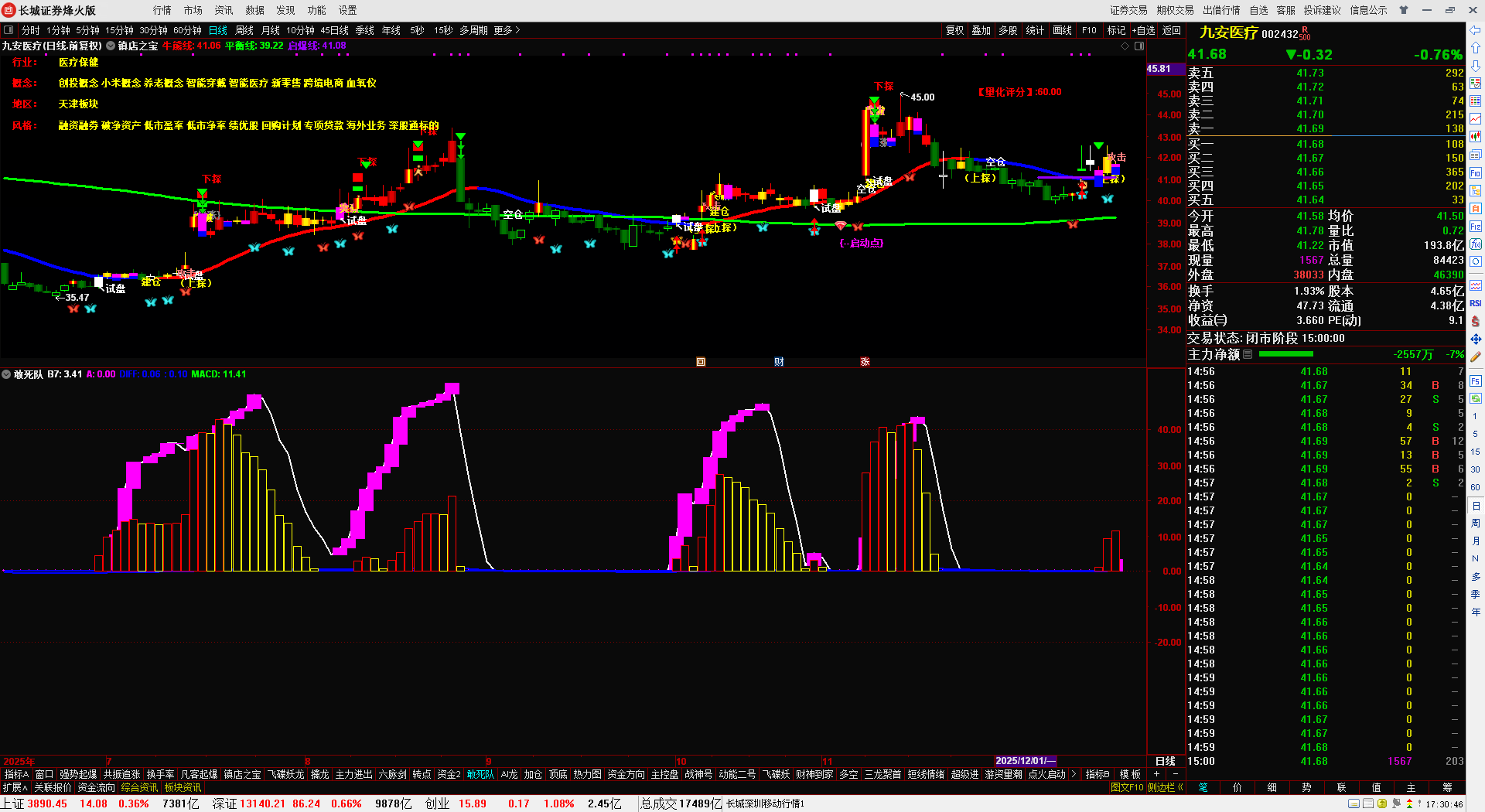The height and width of the screenshot is (812, 1485).
Task: Click the green 主力净额 progress bar
Action: [x=1286, y=354]
